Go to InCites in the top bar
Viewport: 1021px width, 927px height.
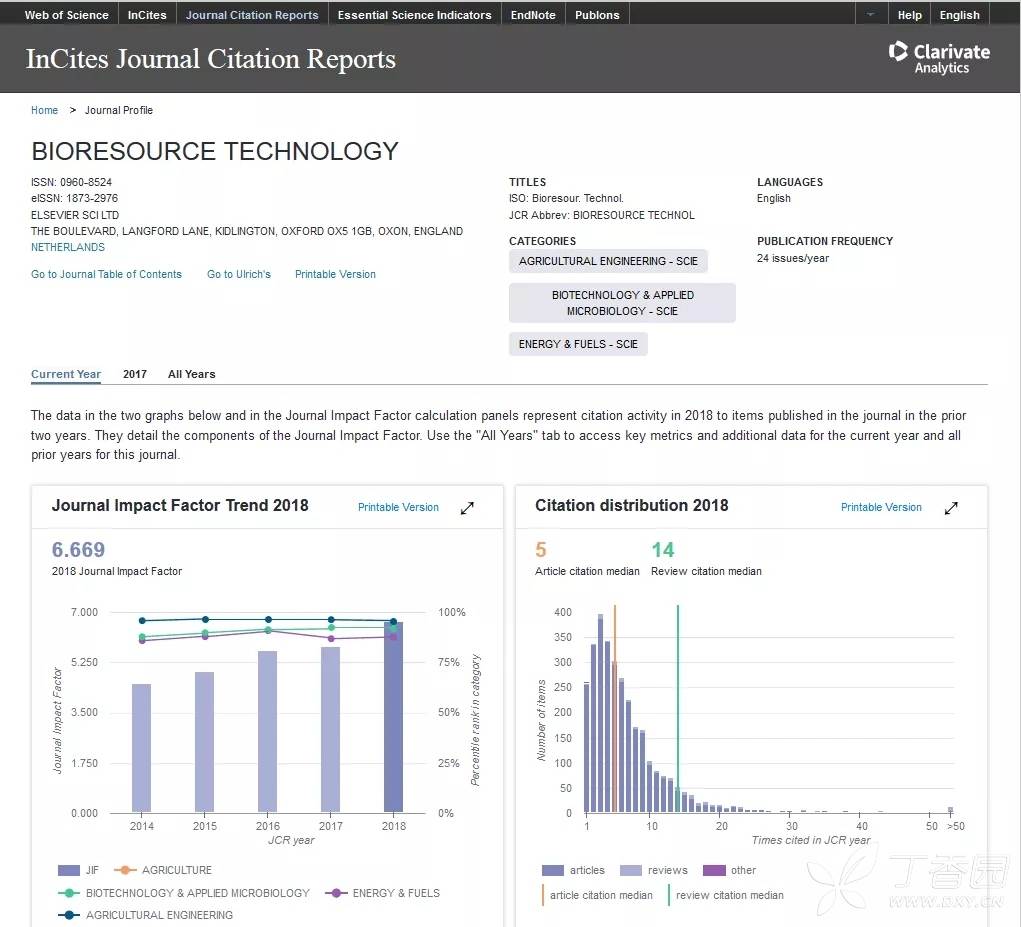pos(147,14)
